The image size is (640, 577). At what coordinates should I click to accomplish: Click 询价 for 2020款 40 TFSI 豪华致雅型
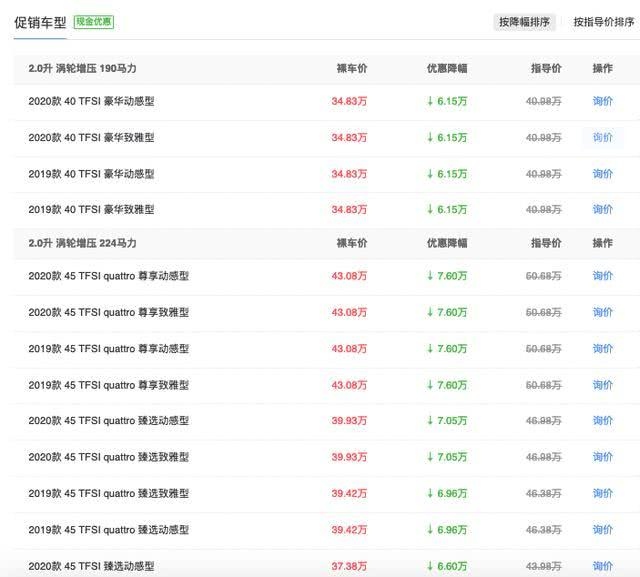[602, 137]
